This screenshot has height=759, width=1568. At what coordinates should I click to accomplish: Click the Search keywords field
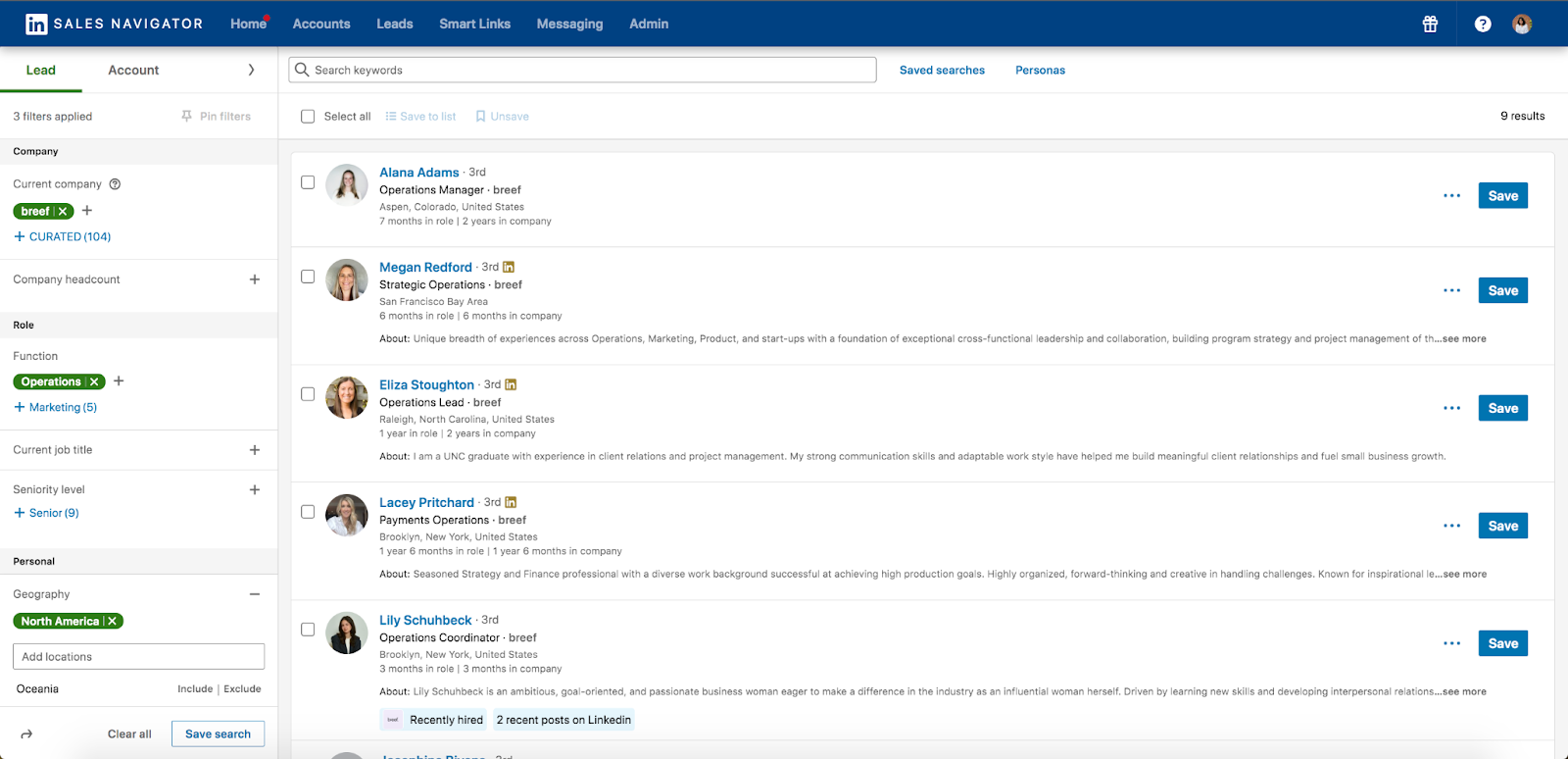[582, 70]
